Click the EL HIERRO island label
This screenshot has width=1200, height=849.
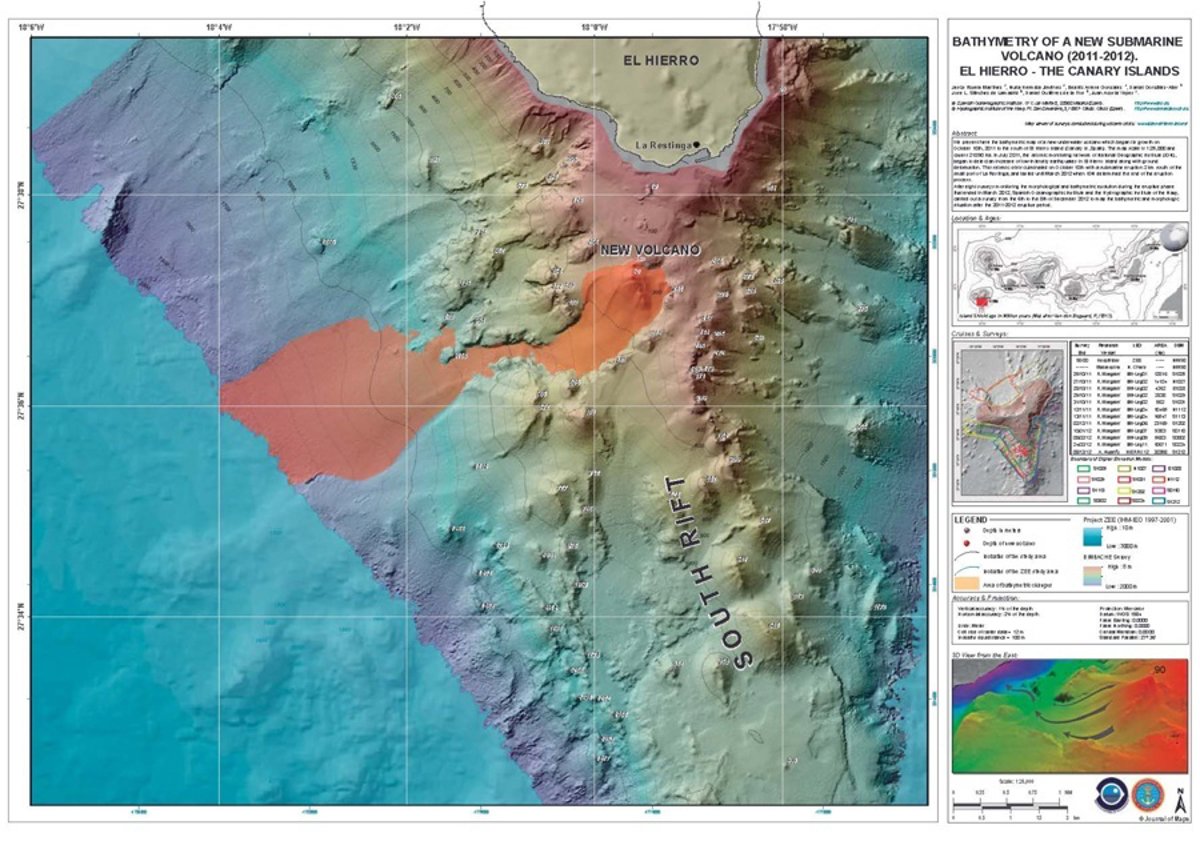tap(660, 61)
